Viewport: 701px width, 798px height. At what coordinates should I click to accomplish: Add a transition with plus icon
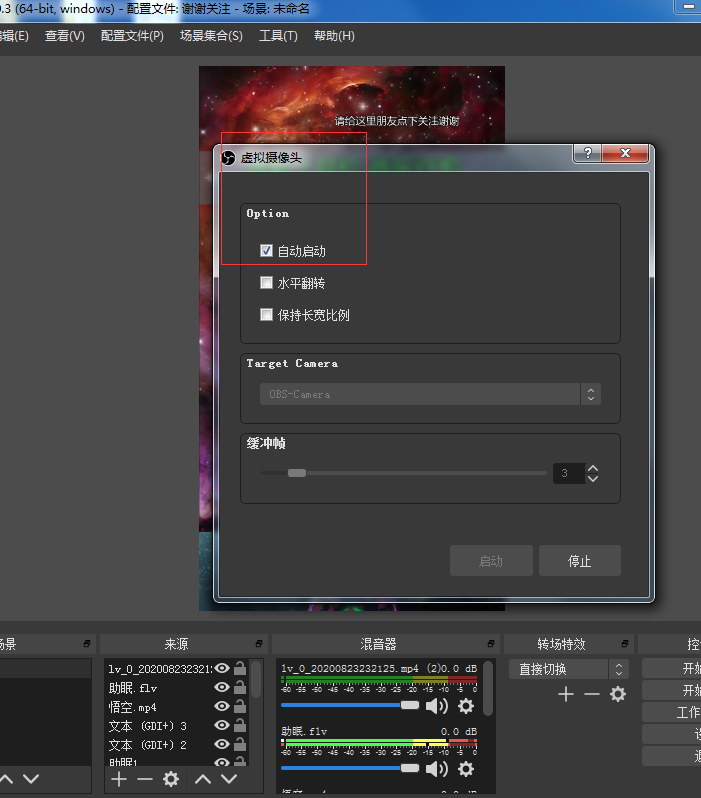coord(565,694)
